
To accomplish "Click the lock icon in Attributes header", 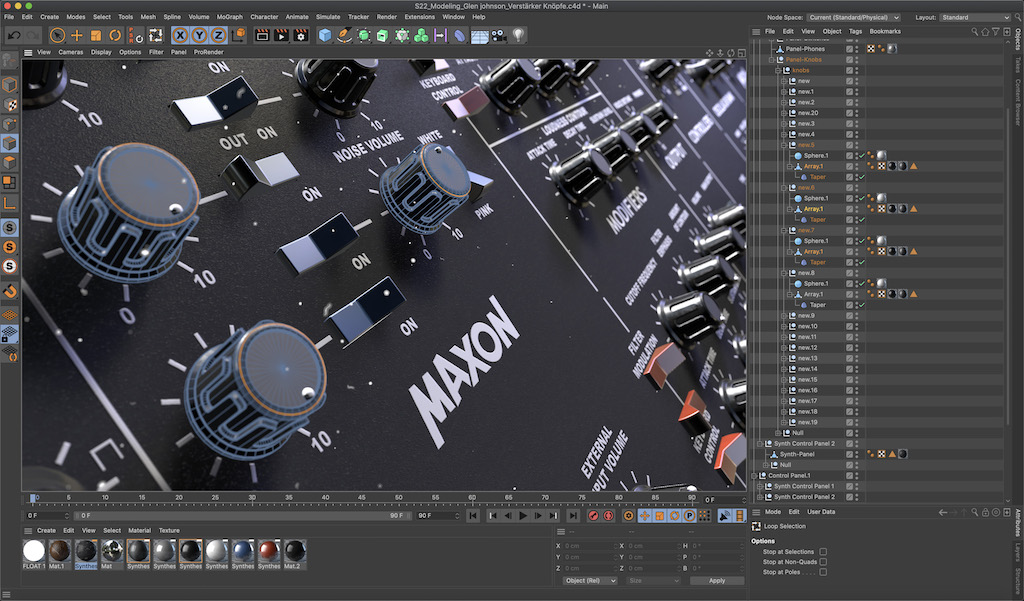I will [985, 512].
